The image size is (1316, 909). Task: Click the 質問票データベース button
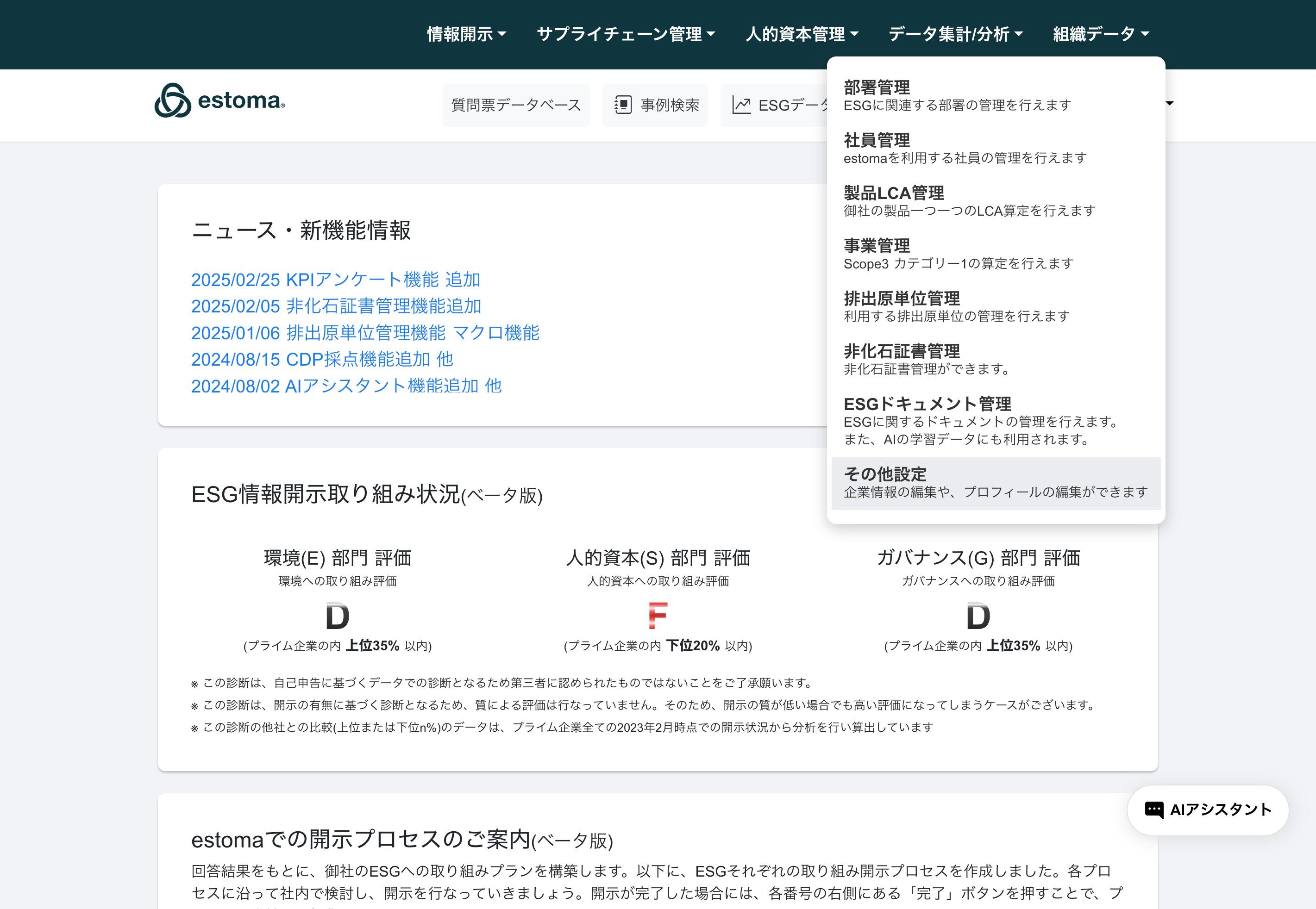515,106
